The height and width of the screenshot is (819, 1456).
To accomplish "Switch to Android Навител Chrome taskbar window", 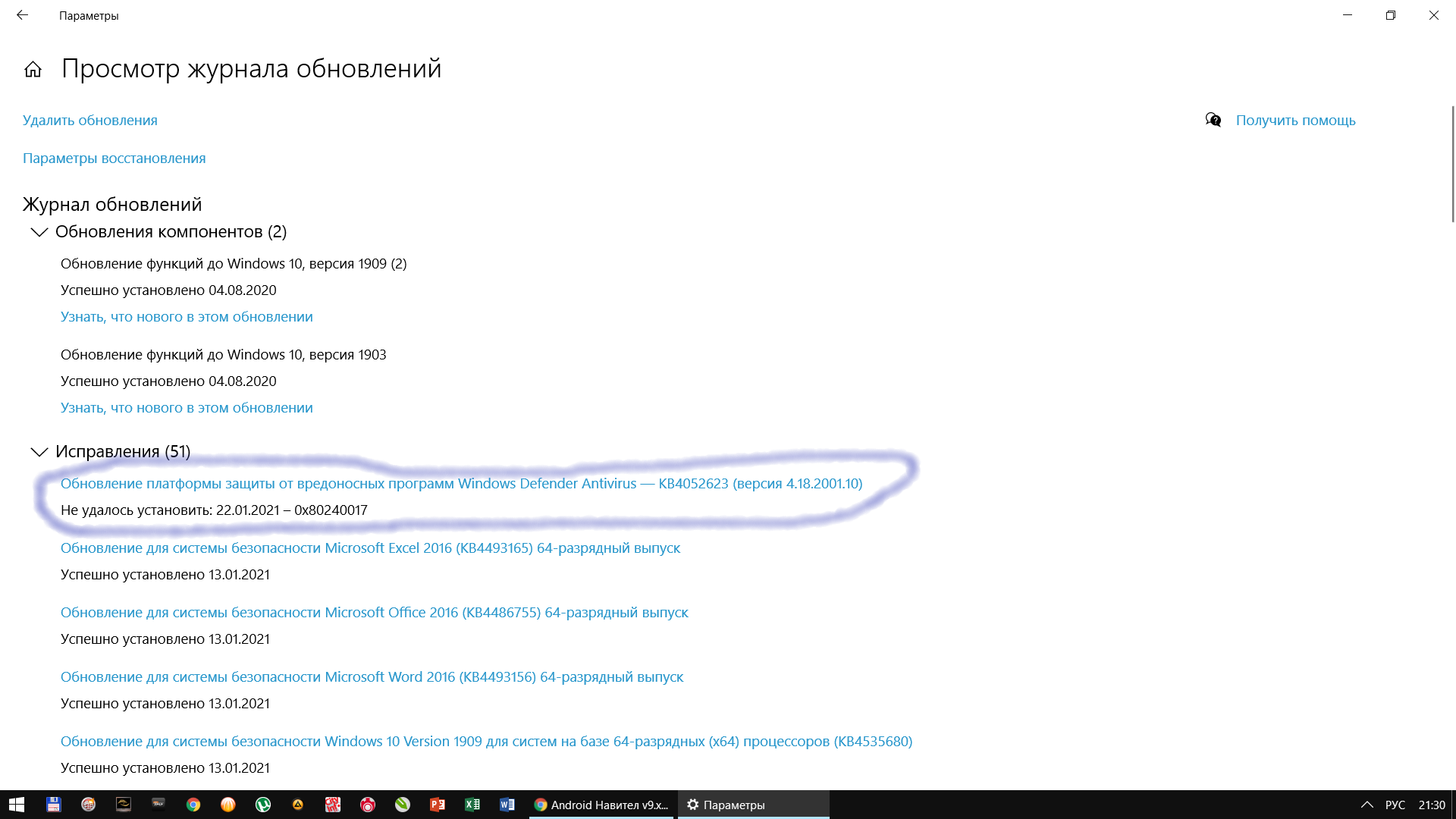I will click(601, 805).
